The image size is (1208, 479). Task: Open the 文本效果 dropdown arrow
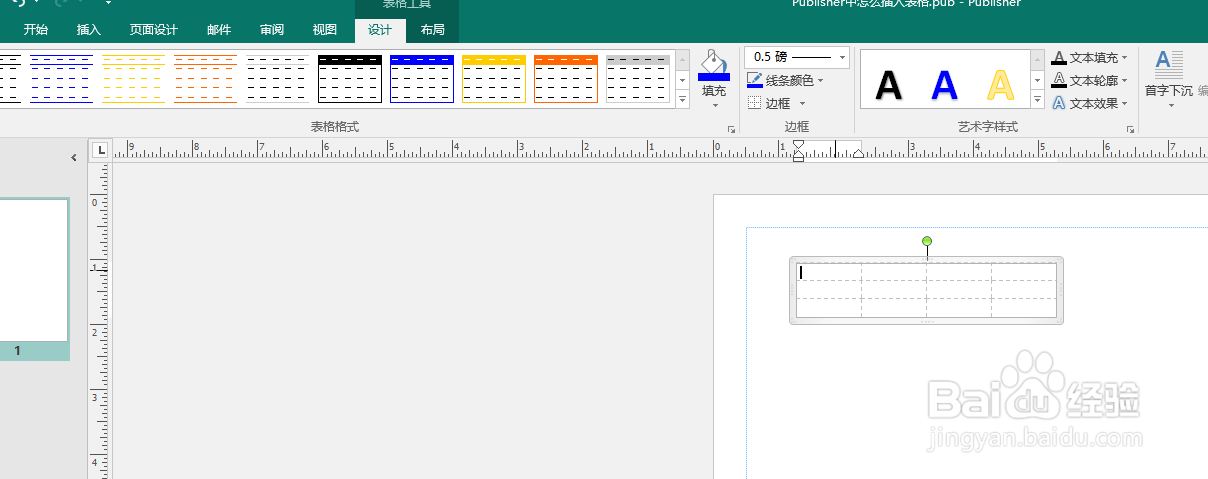click(1125, 104)
